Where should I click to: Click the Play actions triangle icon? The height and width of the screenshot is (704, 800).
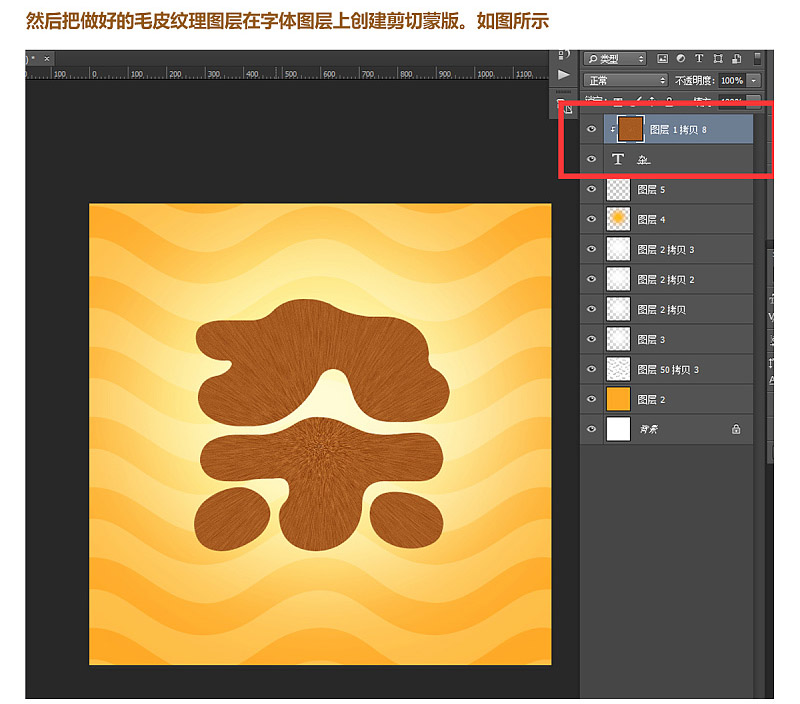pos(563,75)
